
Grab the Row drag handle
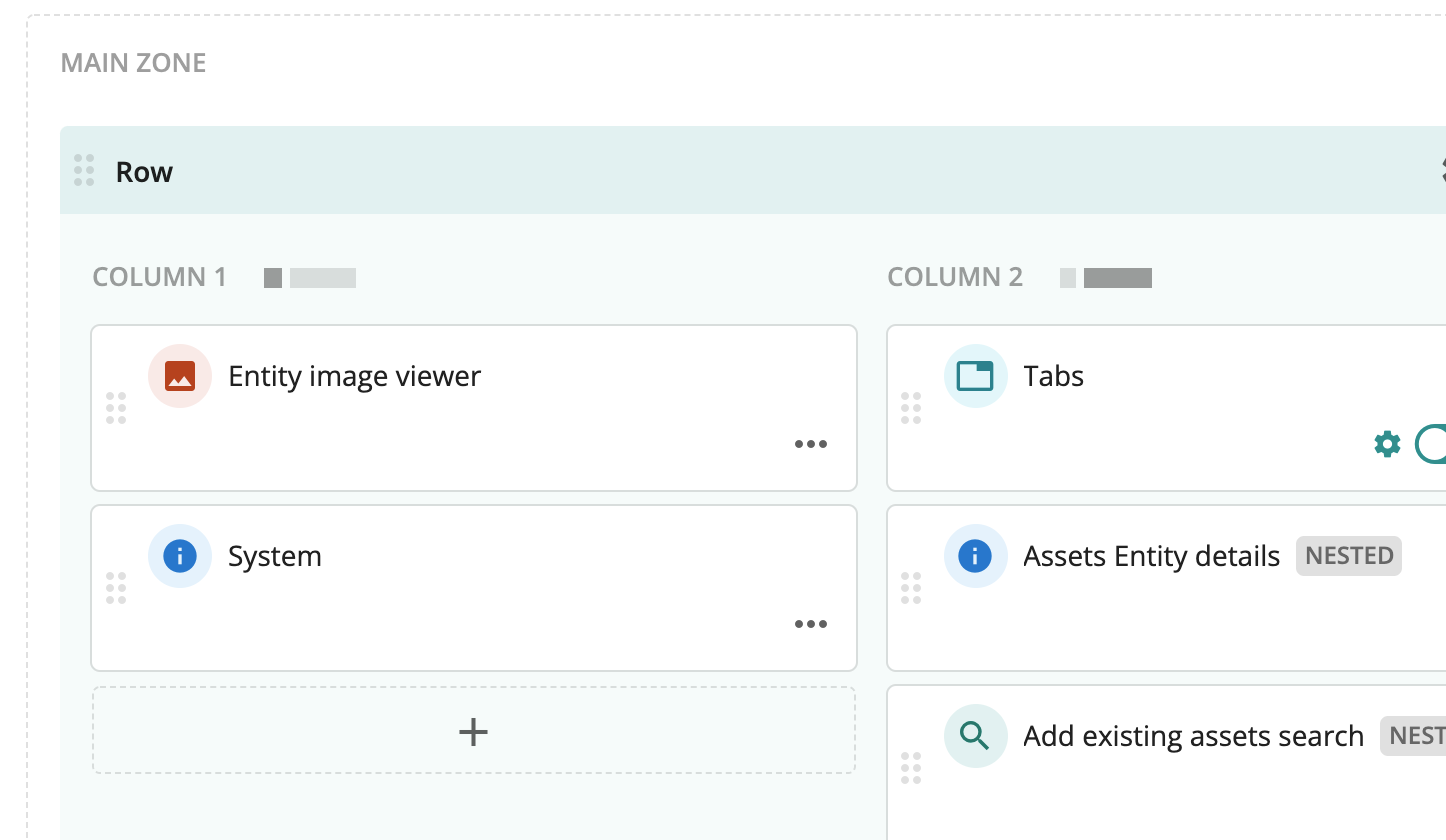coord(84,171)
